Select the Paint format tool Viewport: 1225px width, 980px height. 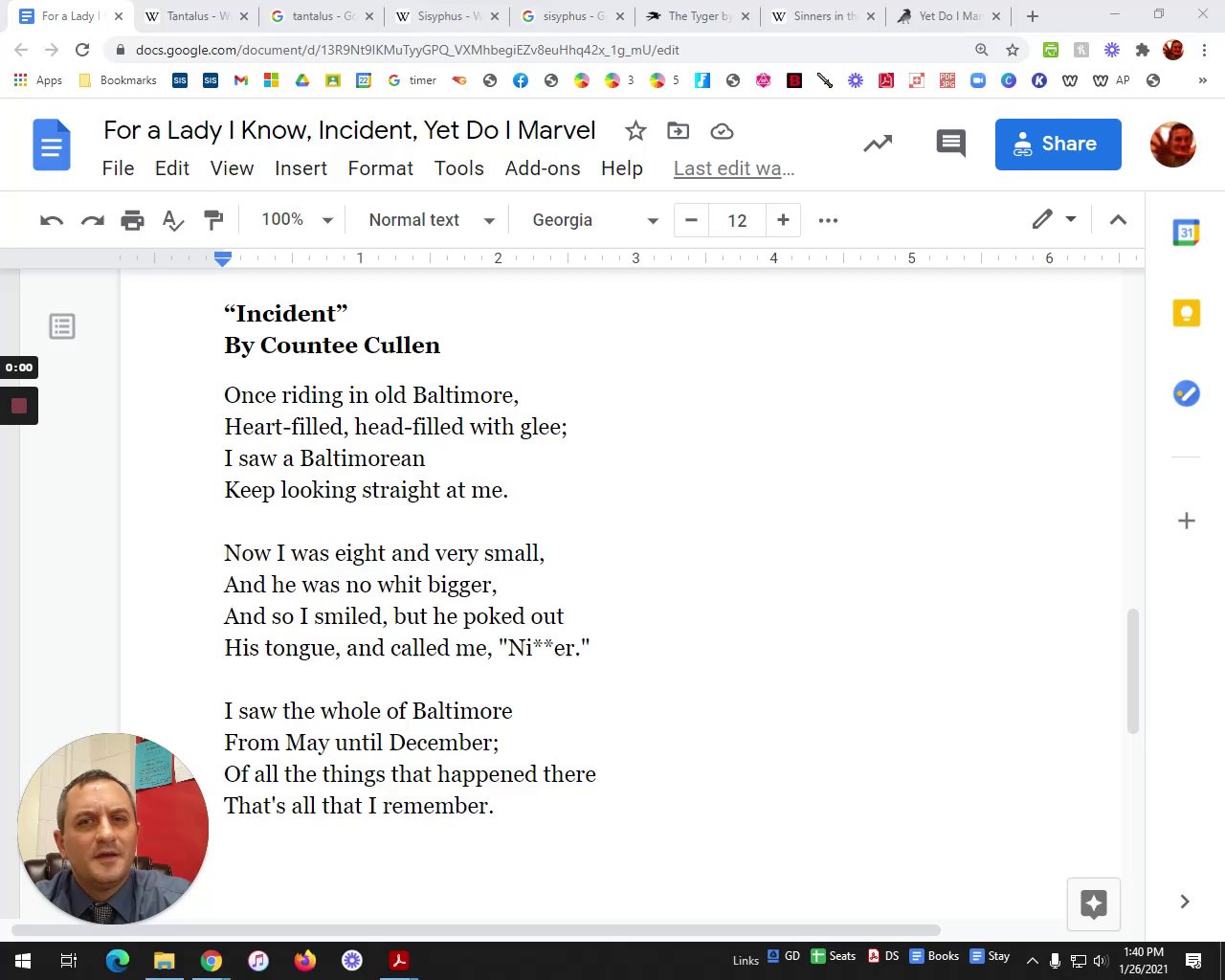213,220
